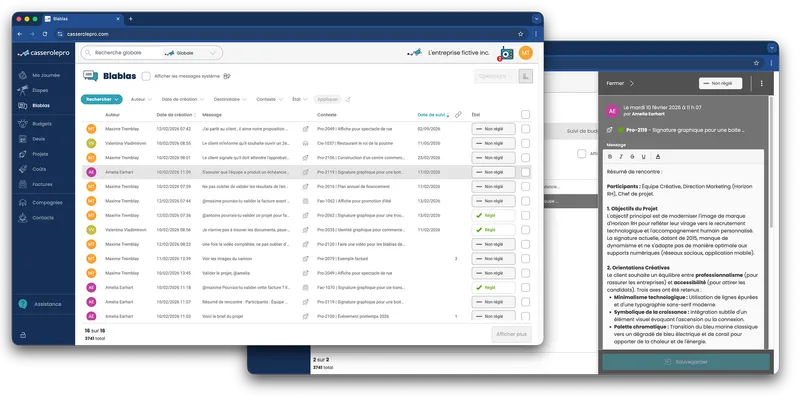Toggle Afficher les messages système checkbox
The image size is (800, 401).
[x=146, y=76]
